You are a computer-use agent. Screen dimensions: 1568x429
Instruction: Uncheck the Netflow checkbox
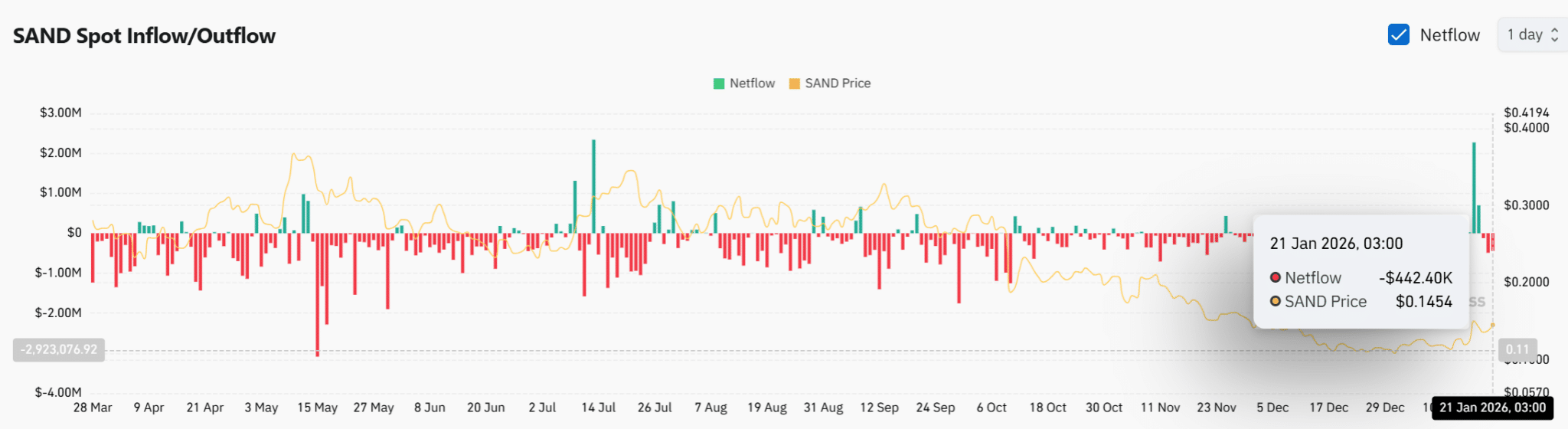[1398, 34]
